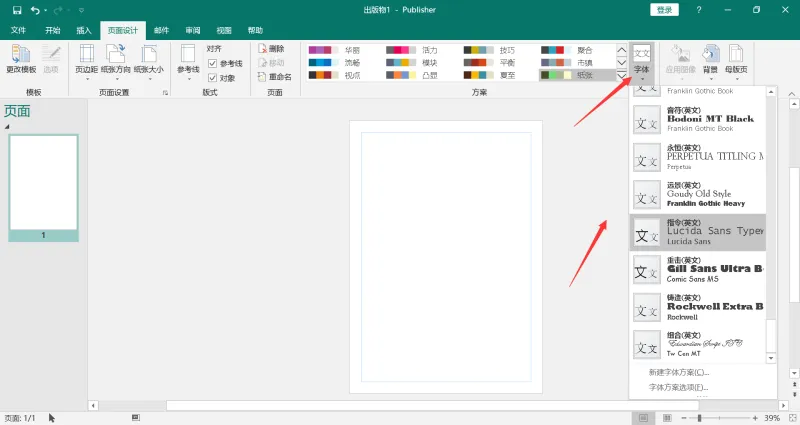Image resolution: width=800 pixels, height=425 pixels.
Task: Open 字体方案选项 font scheme options
Action: coord(678,387)
